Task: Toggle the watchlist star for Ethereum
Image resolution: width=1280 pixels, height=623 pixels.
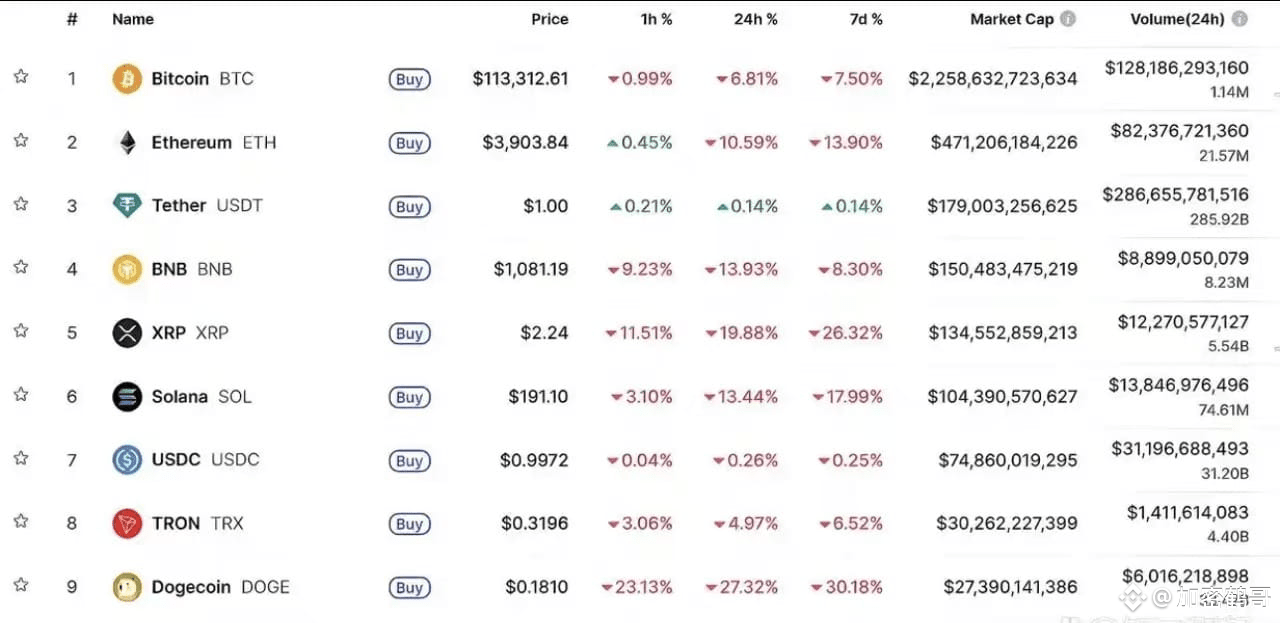Action: coord(21,141)
